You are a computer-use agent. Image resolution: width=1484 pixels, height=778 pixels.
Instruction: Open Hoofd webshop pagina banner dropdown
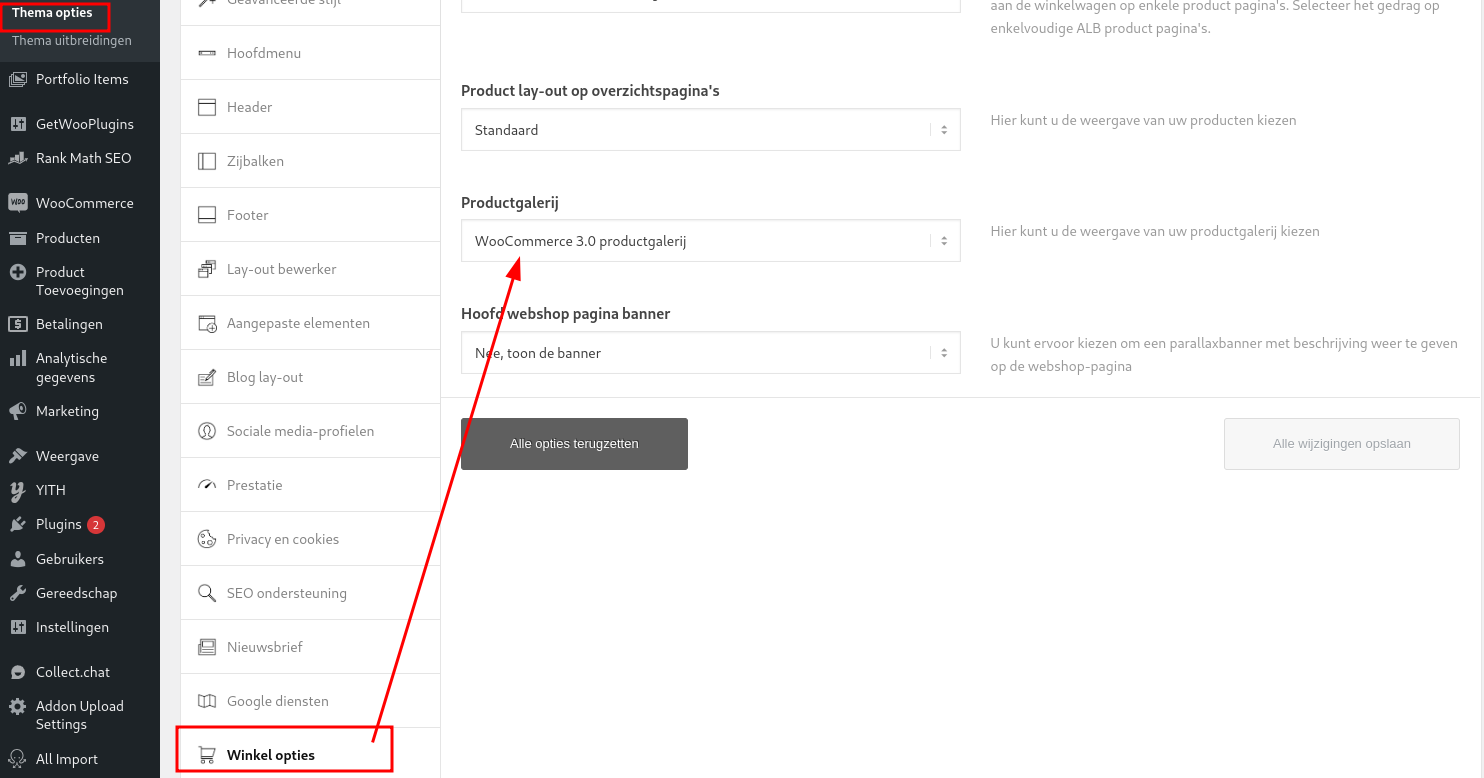pyautogui.click(x=710, y=353)
